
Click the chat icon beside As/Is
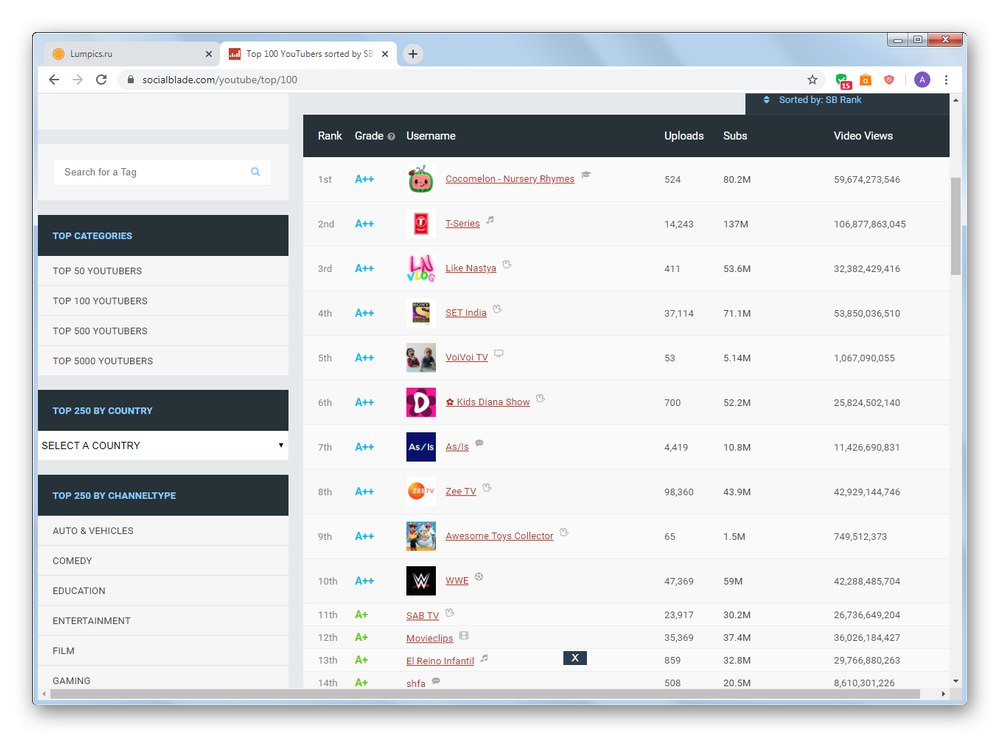pyautogui.click(x=480, y=443)
